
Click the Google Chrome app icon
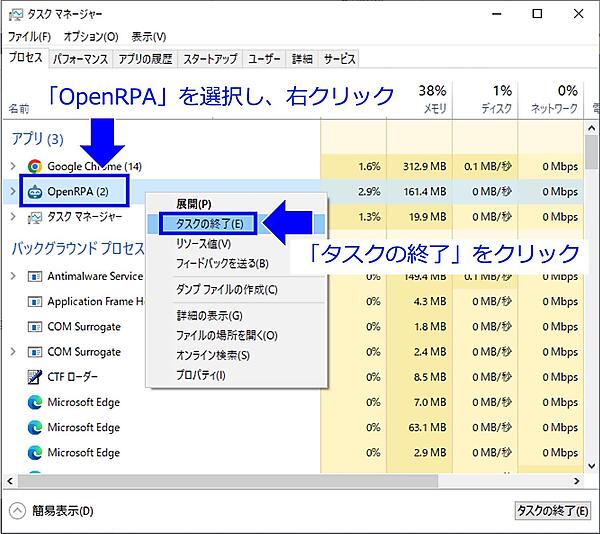tap(35, 166)
